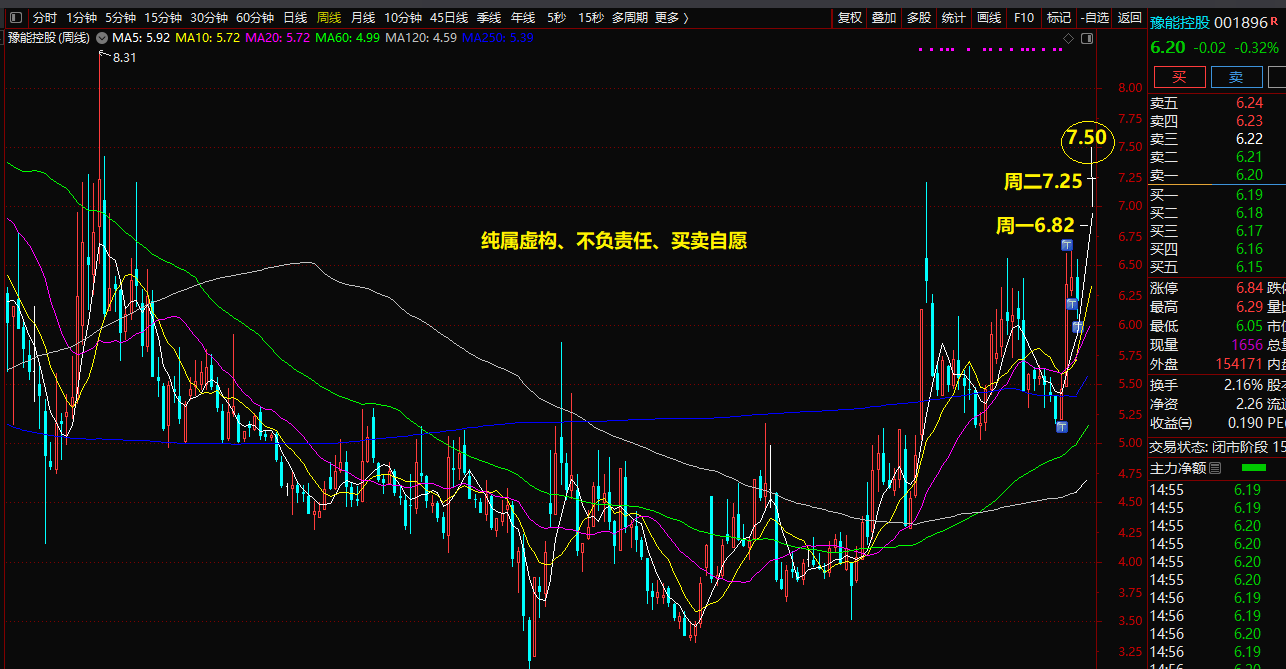Click the T marker below the 5.25 level
The height and width of the screenshot is (669, 1286).
[x=1061, y=427]
